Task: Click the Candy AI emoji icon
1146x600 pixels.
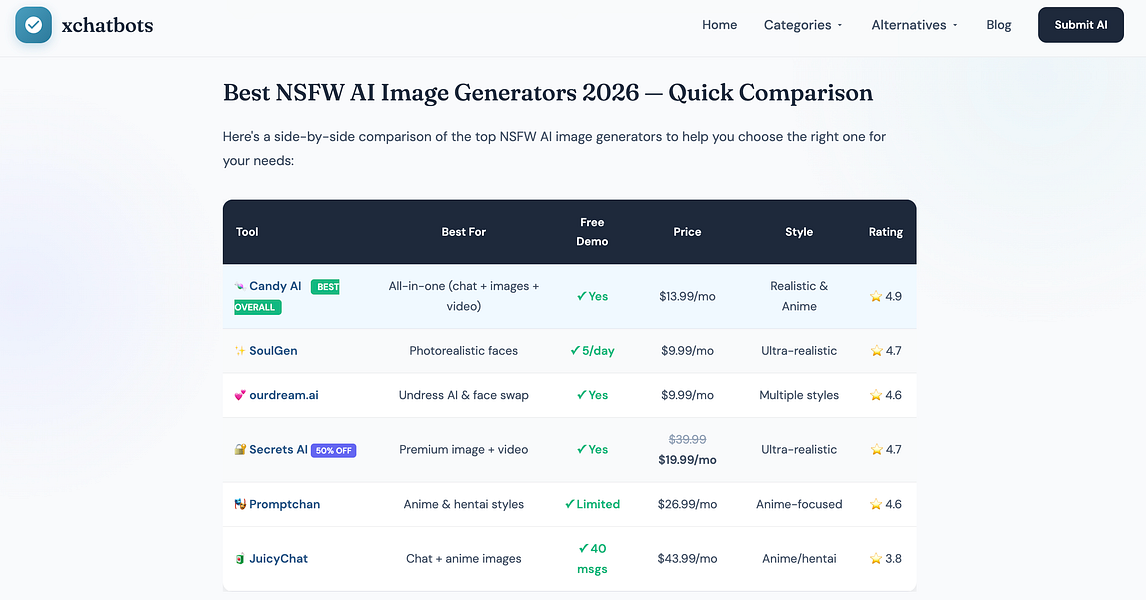Action: pyautogui.click(x=240, y=286)
